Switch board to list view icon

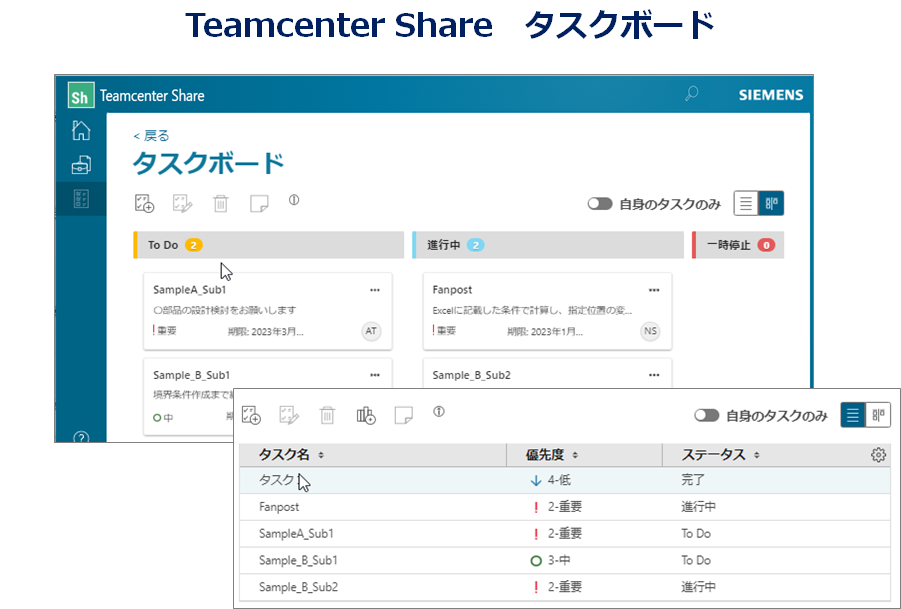746,203
